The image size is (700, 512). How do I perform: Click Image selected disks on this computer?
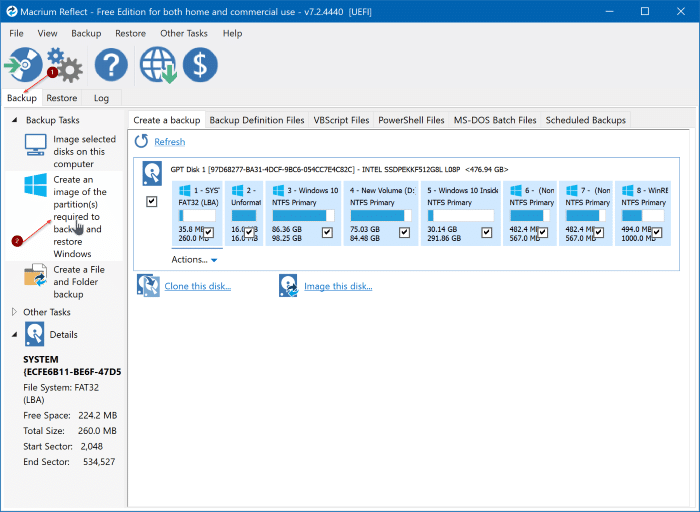[x=84, y=152]
